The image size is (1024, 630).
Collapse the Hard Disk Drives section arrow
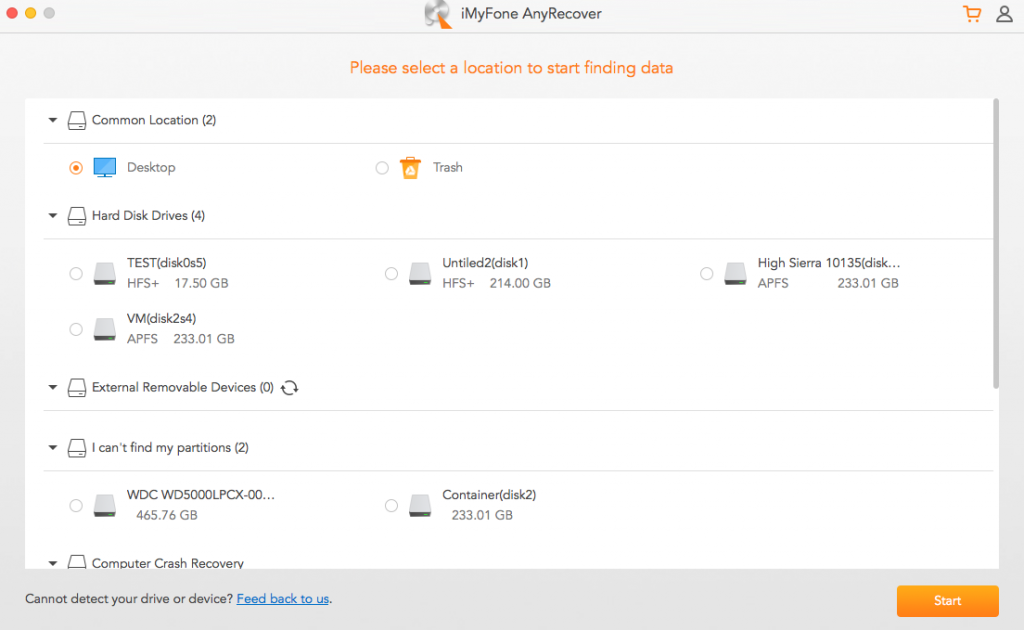point(53,215)
